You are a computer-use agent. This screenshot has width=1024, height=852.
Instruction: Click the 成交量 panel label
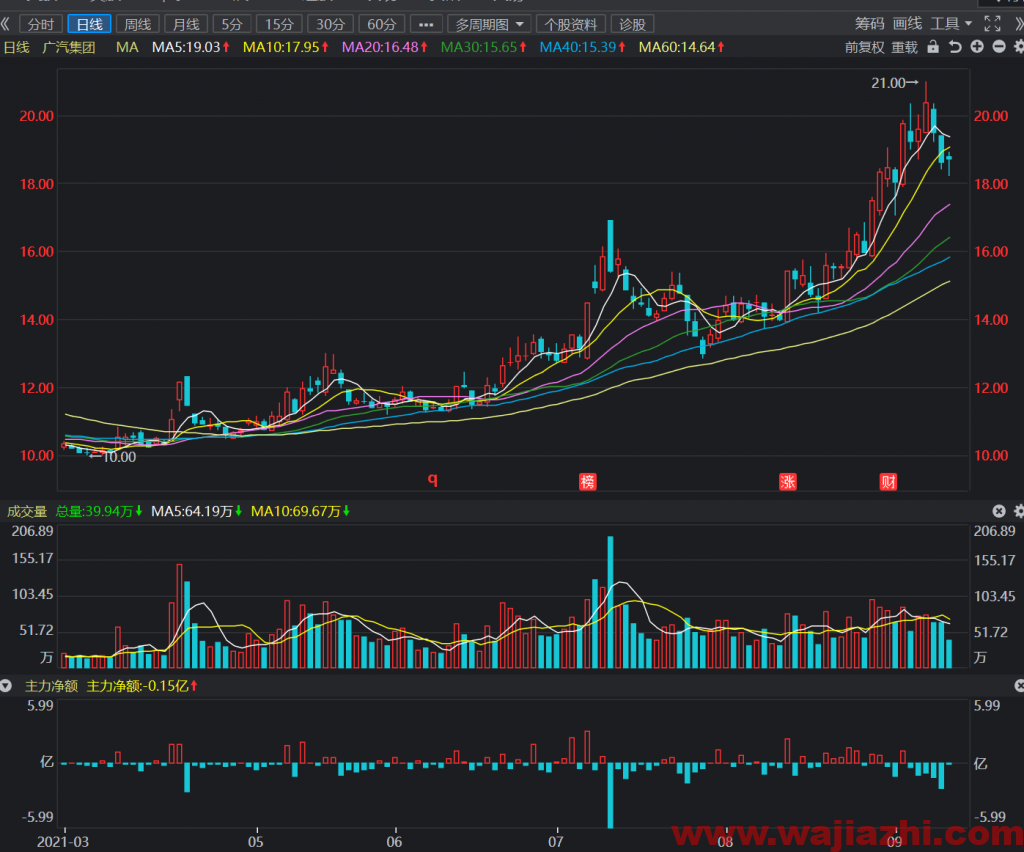pyautogui.click(x=27, y=511)
